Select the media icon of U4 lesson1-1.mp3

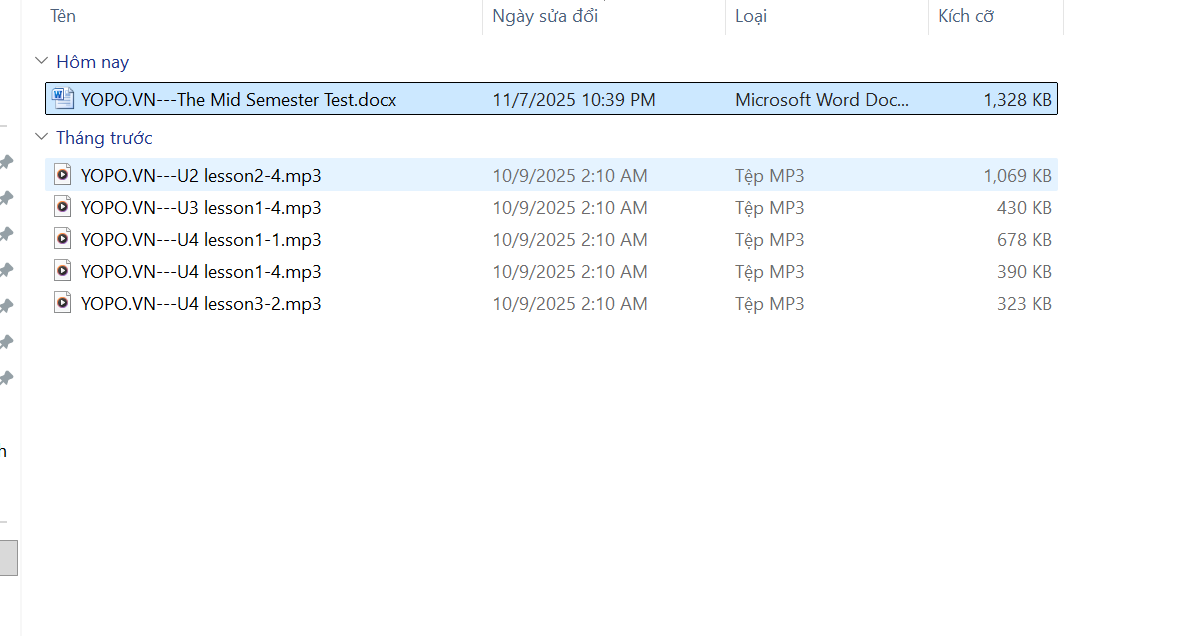[63, 239]
